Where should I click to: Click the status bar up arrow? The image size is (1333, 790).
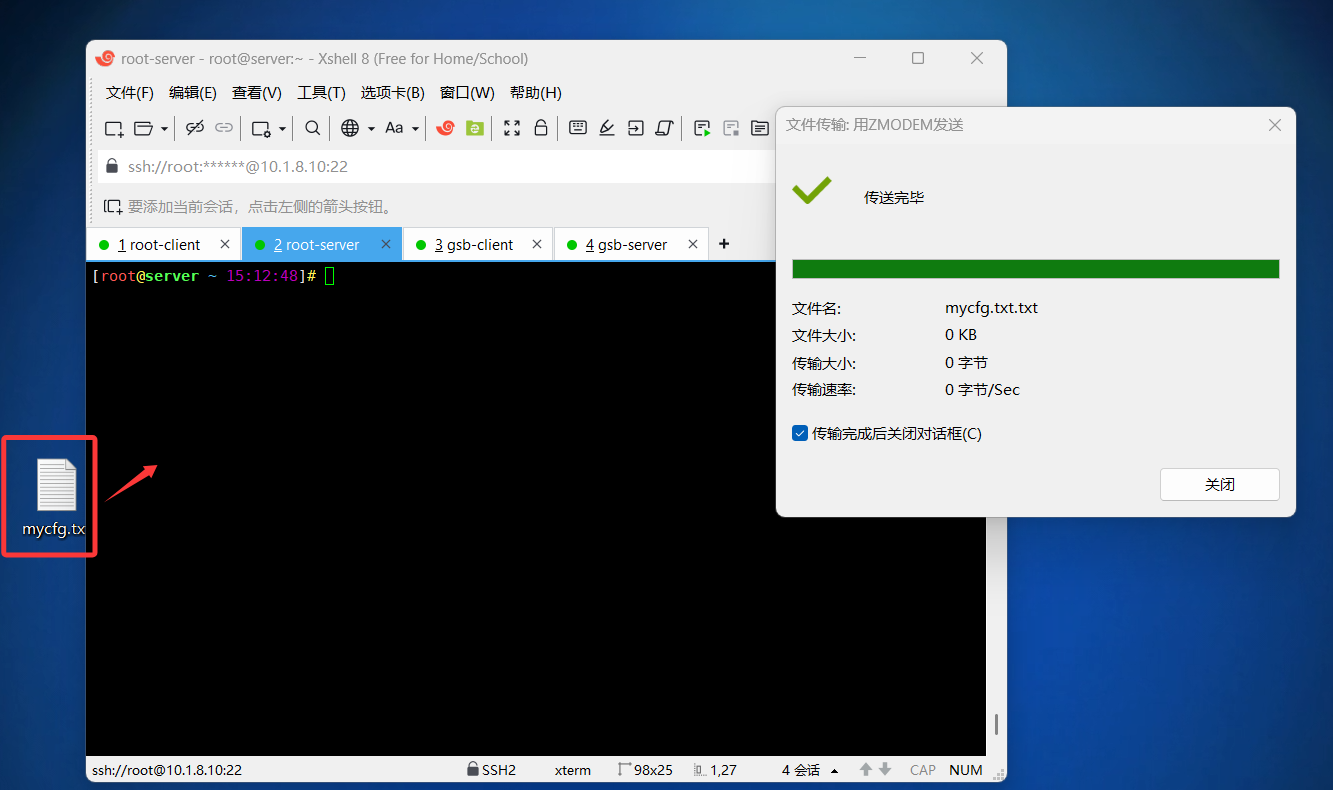pyautogui.click(x=866, y=770)
